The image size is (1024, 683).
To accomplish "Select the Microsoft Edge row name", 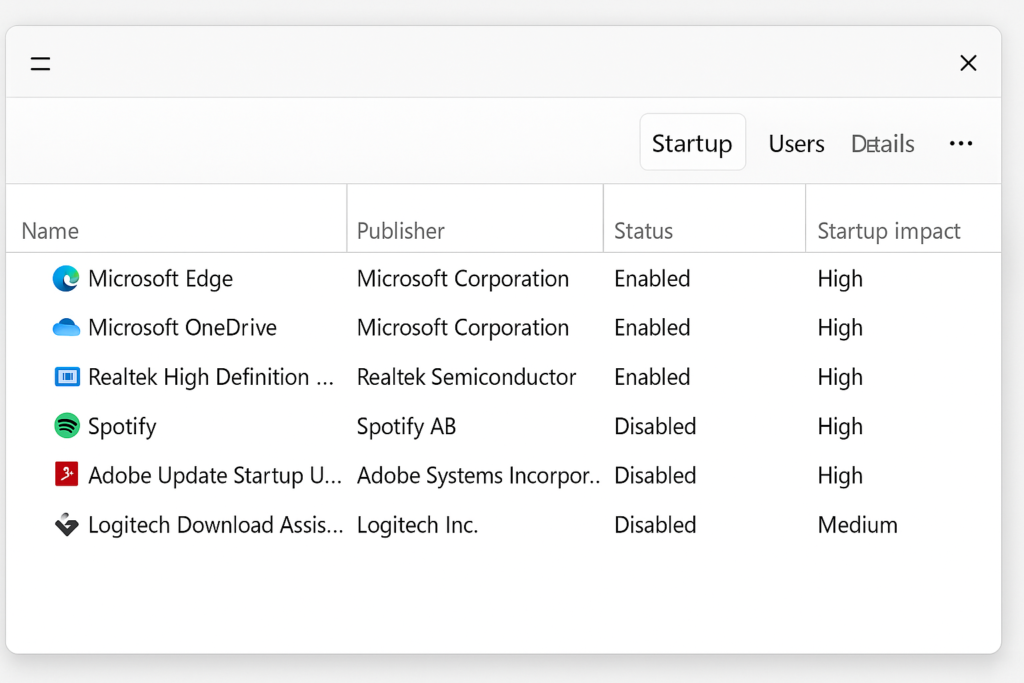I will [x=161, y=279].
